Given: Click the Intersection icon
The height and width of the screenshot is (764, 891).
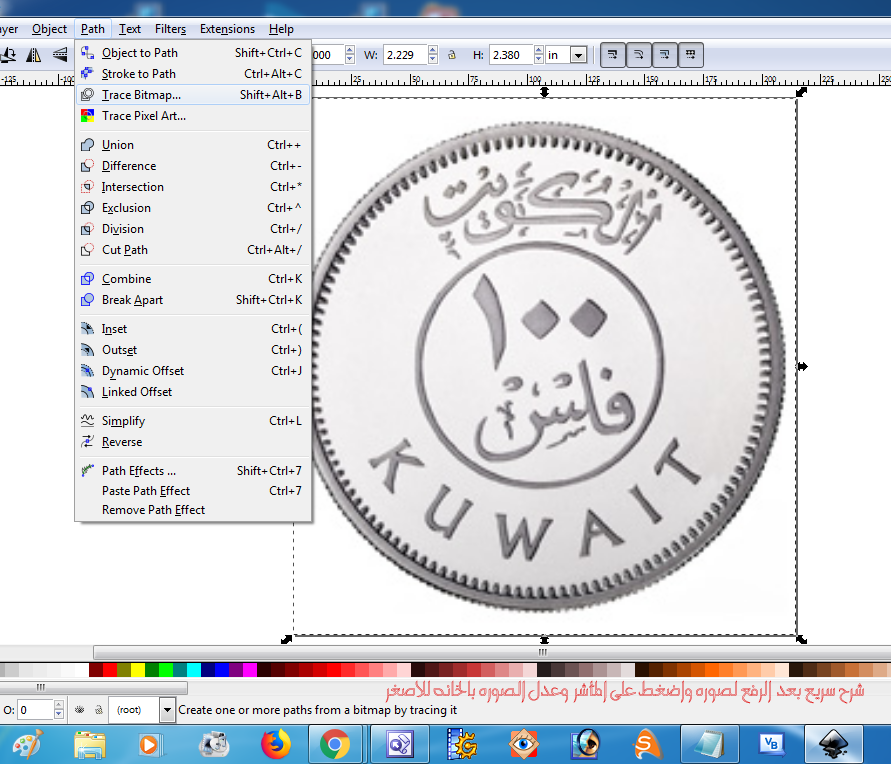Looking at the screenshot, I should [88, 187].
